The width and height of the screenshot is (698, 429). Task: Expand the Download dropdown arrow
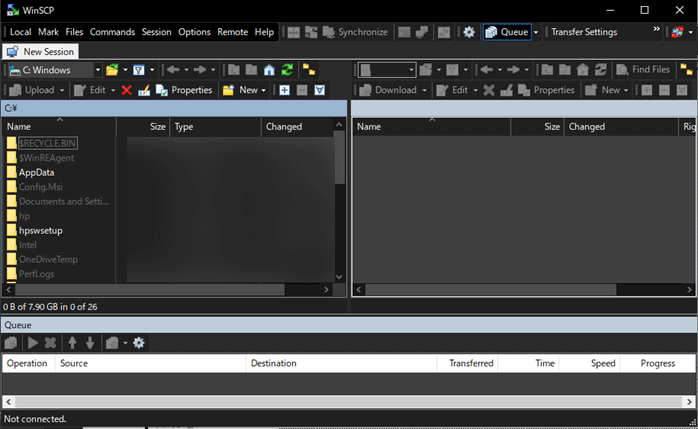[x=424, y=90]
